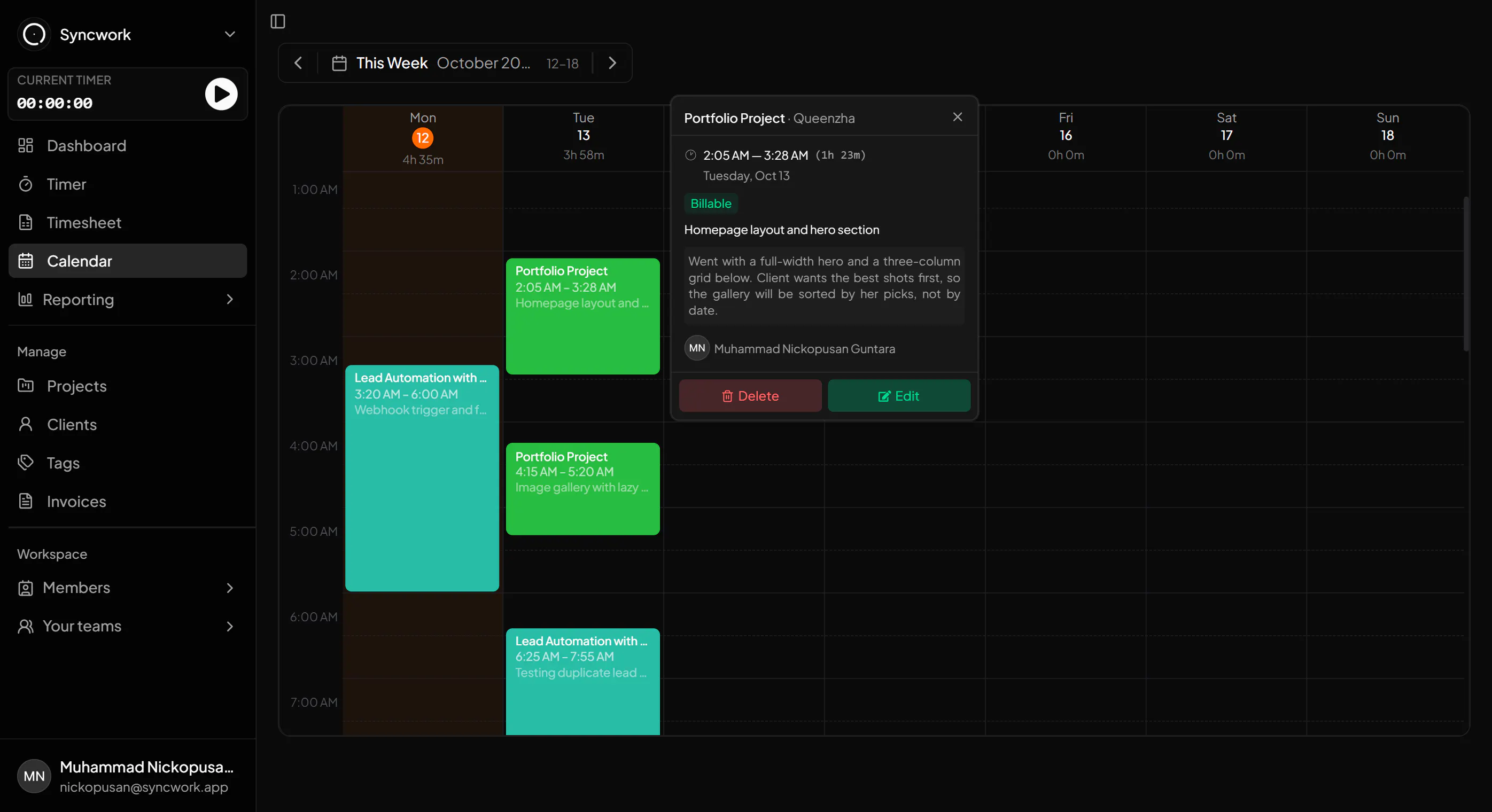Open Portfolio Project 4:15 AM entry
Image resolution: width=1492 pixels, height=812 pixels.
(582, 489)
